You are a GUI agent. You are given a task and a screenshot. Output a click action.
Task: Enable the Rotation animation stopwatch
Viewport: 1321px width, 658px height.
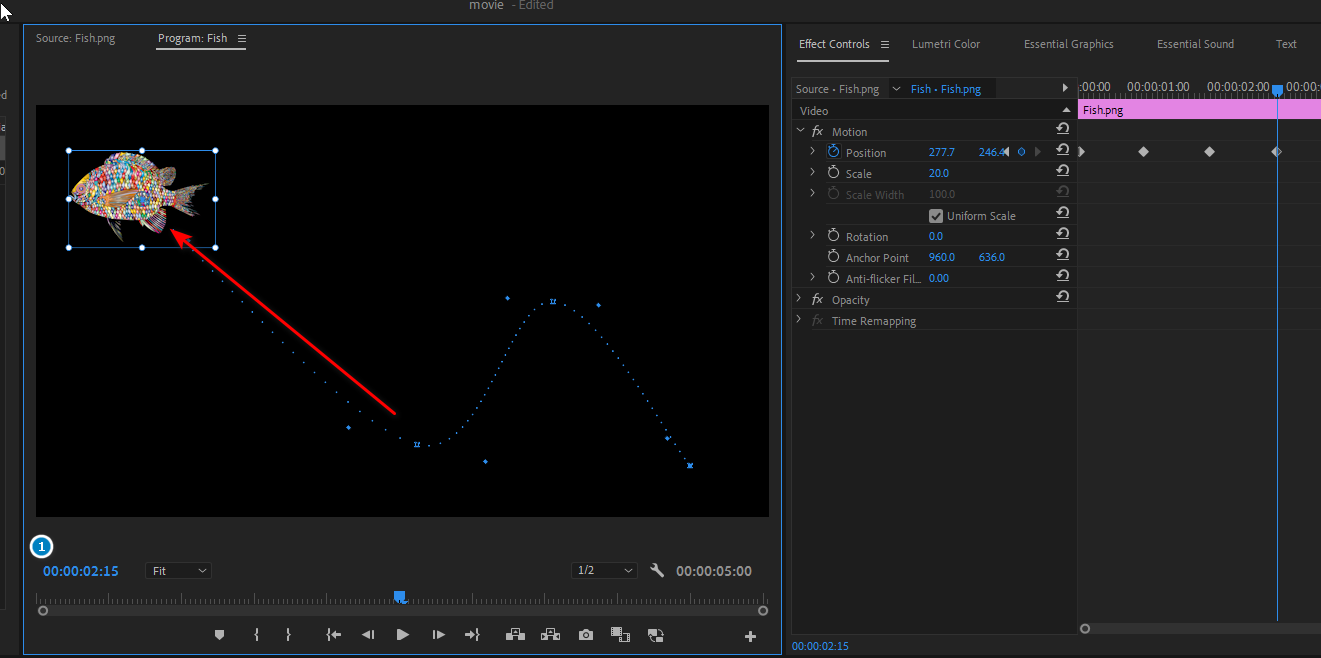coord(834,236)
